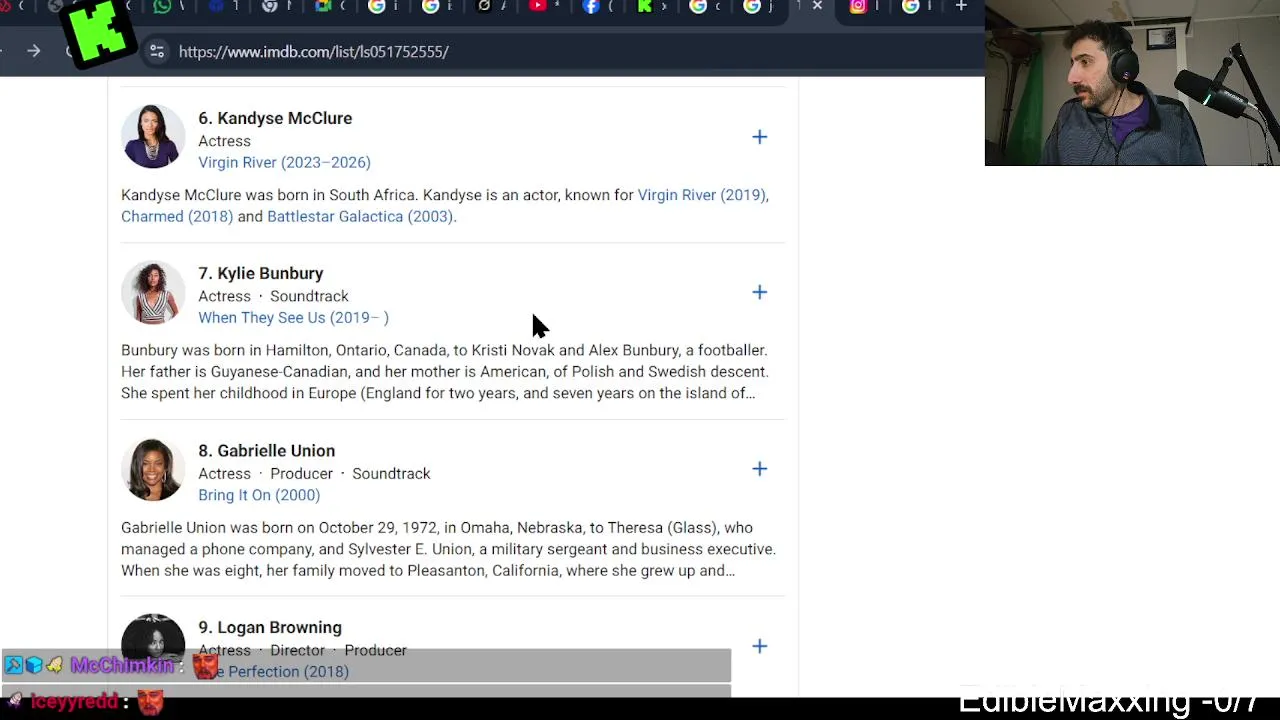
Task: Follow the Virgin River (2019) bio link
Action: pos(703,195)
